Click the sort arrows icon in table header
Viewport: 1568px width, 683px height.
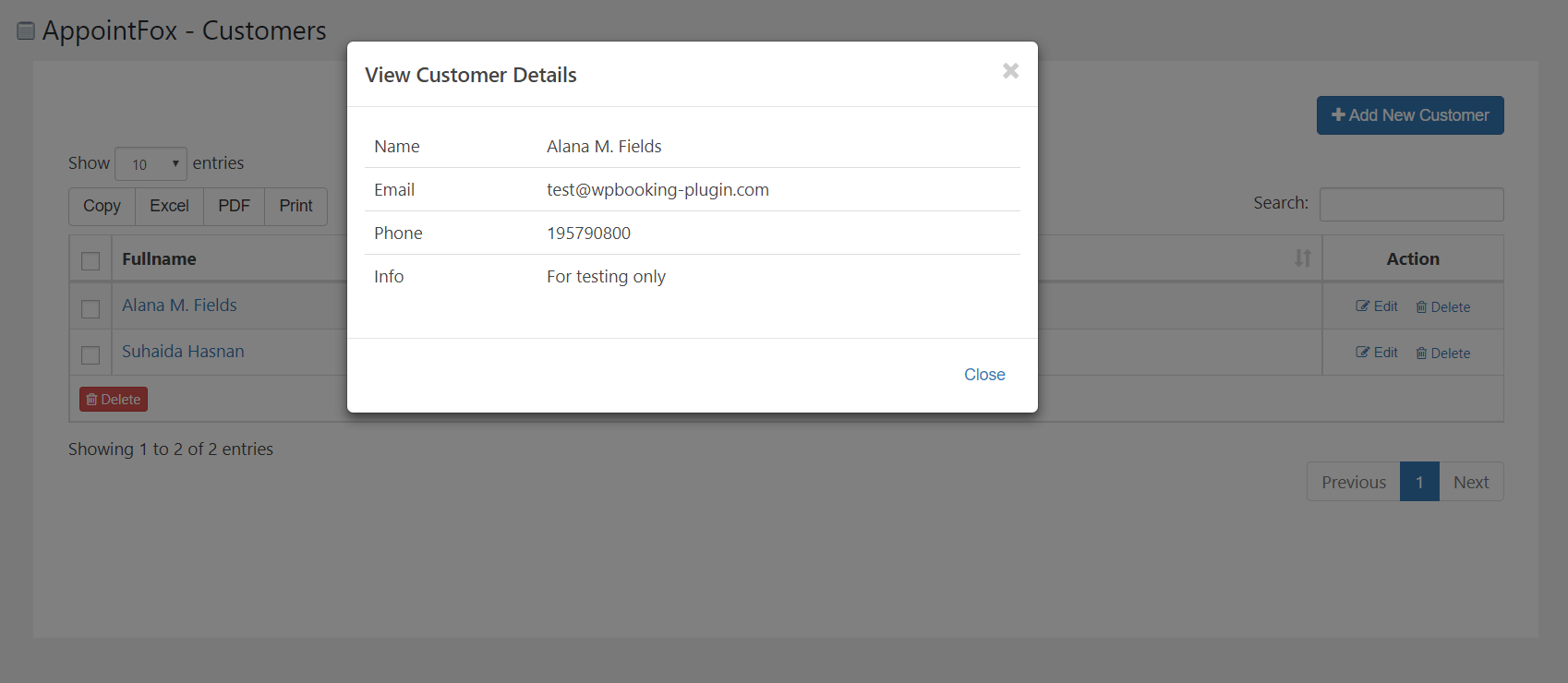(1302, 258)
